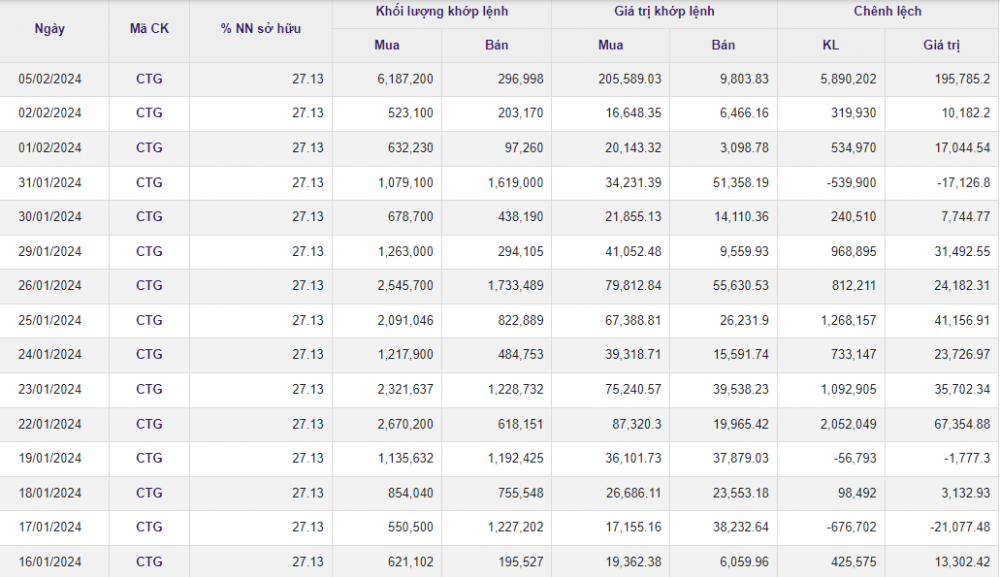Open CTG stock code for 31/01/2024
Viewport: 1000px width, 577px height.
149,182
